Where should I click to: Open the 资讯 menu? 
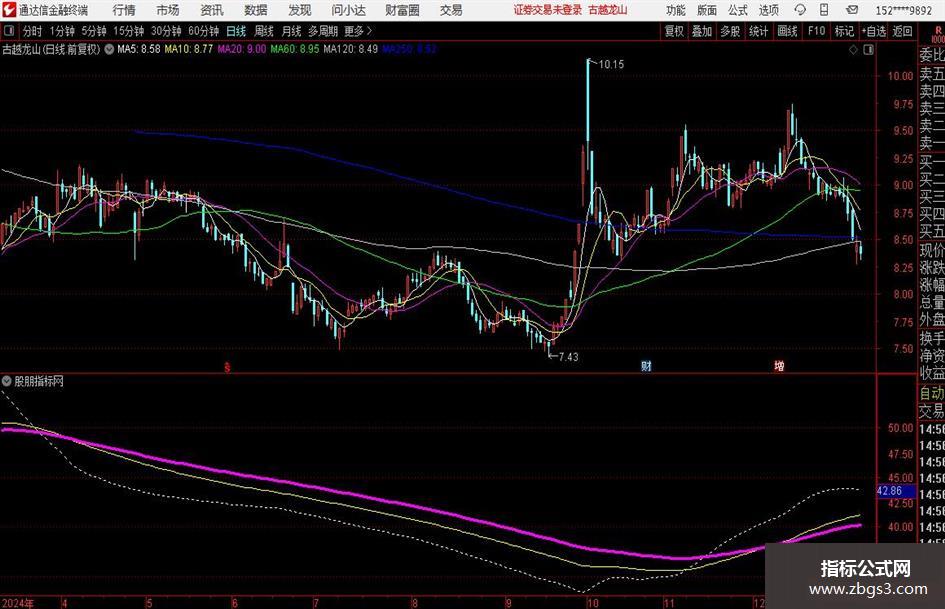[212, 10]
